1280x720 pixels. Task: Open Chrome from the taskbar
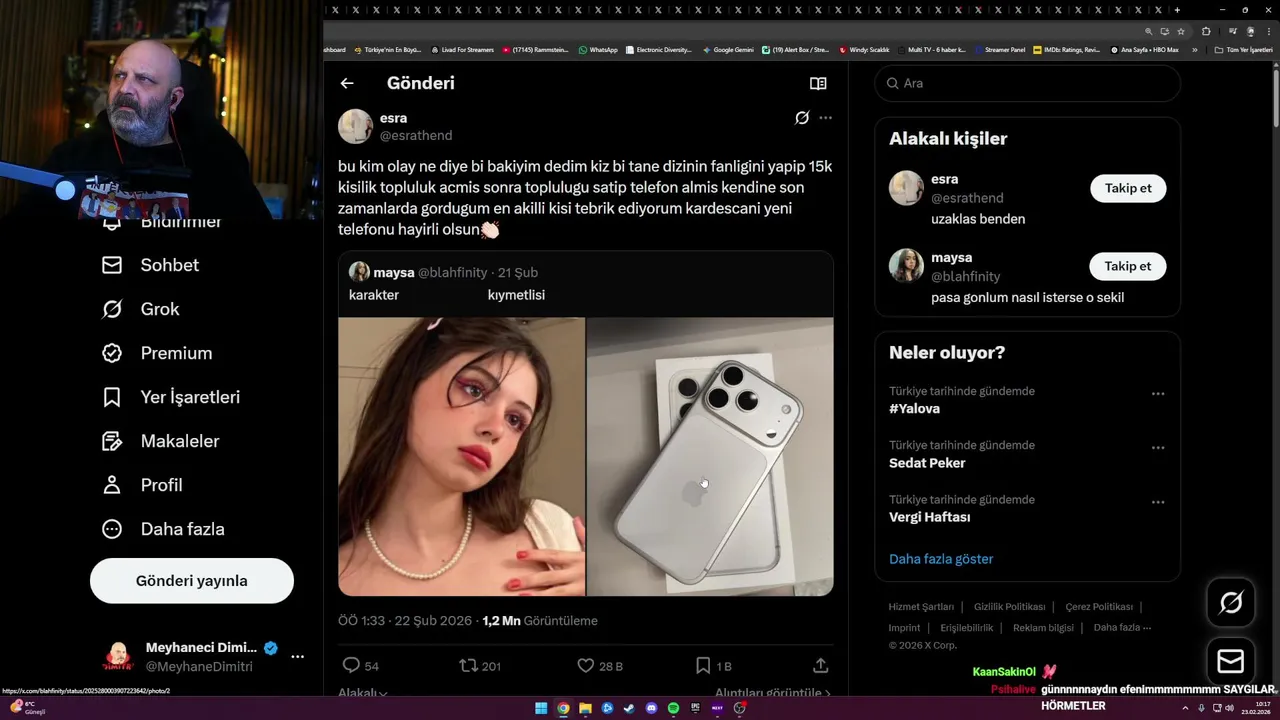(563, 708)
